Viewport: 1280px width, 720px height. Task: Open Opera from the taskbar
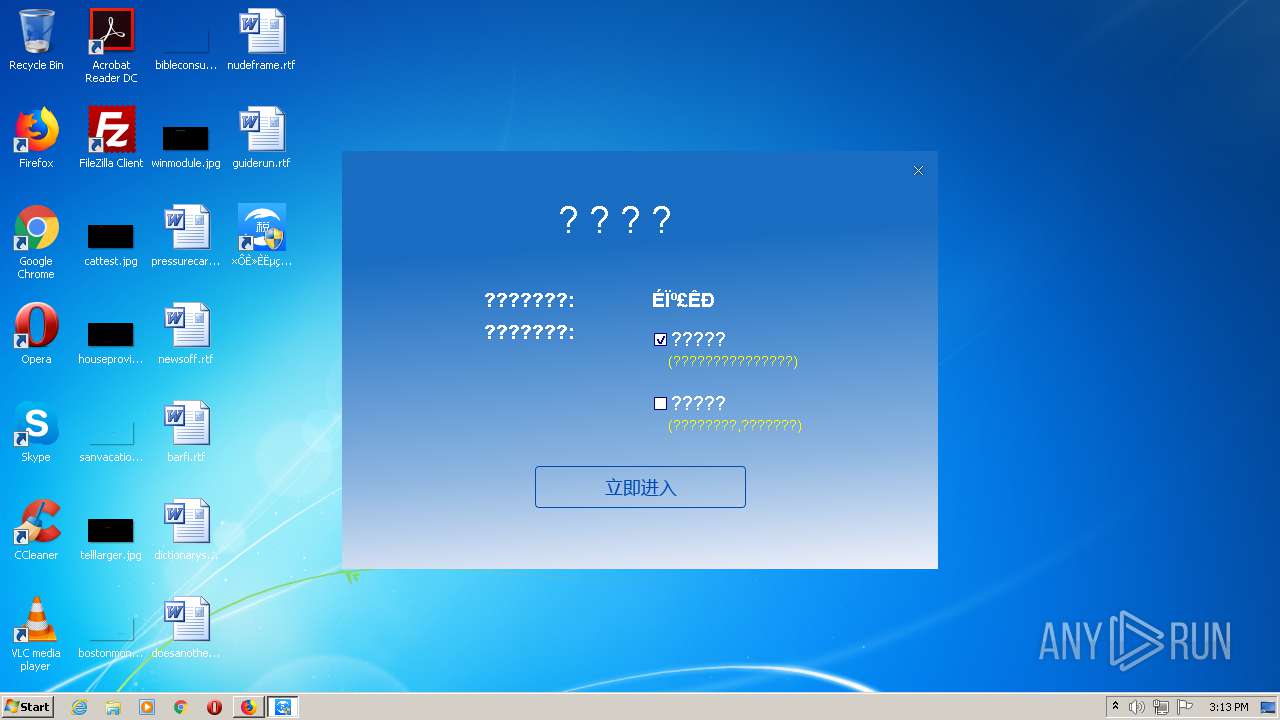click(x=214, y=707)
